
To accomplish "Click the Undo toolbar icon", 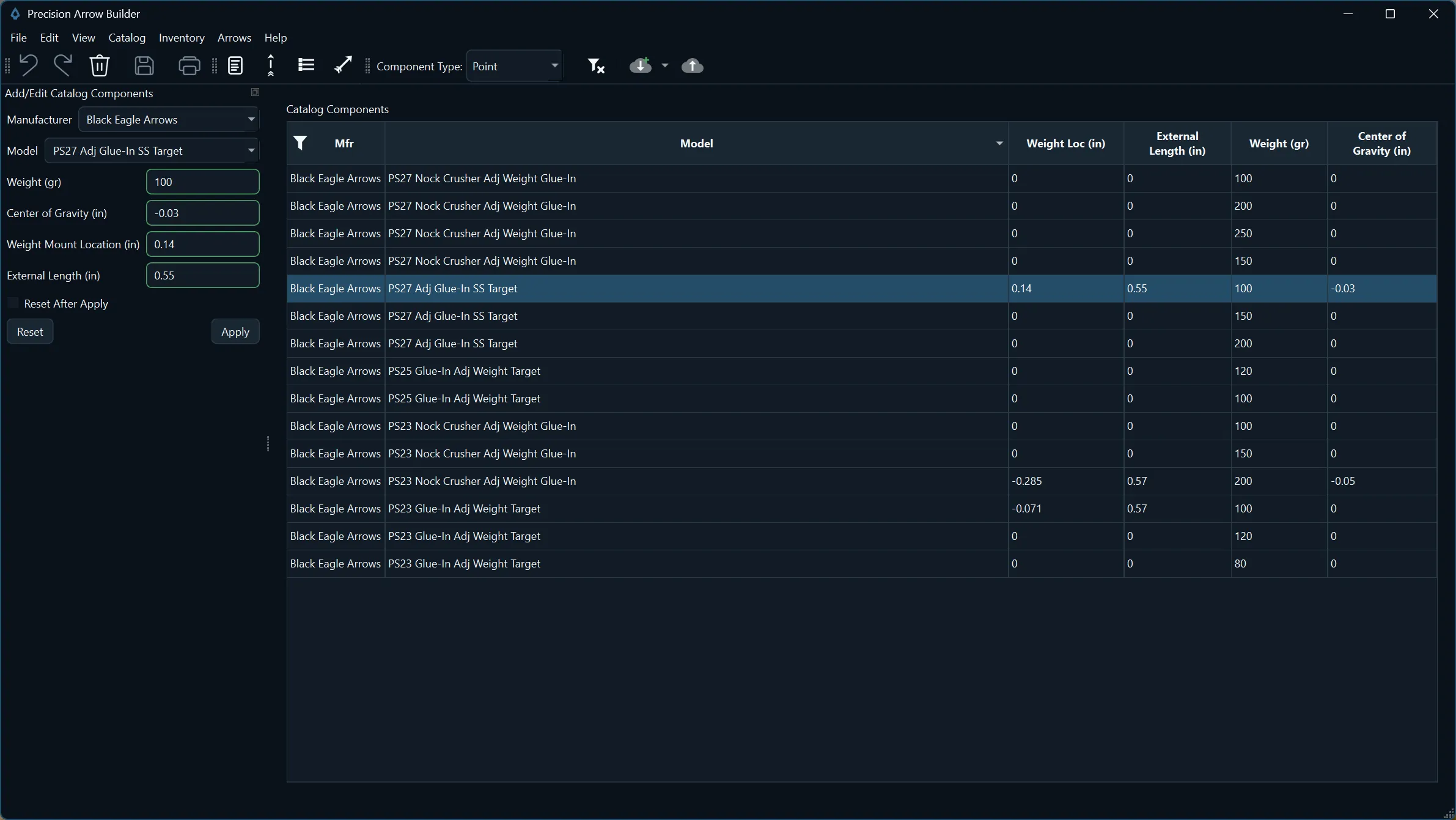I will pos(28,65).
